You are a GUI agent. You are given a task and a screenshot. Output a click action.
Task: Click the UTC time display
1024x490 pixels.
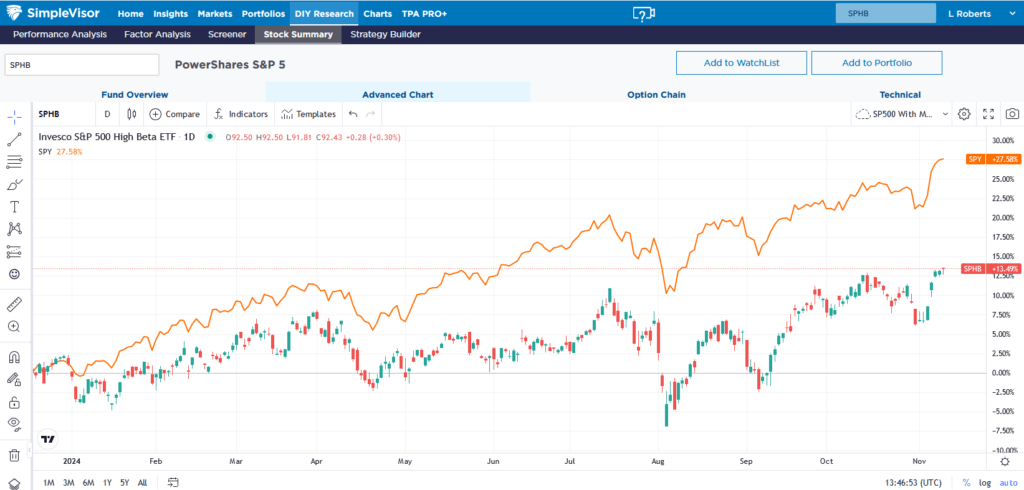(x=914, y=483)
